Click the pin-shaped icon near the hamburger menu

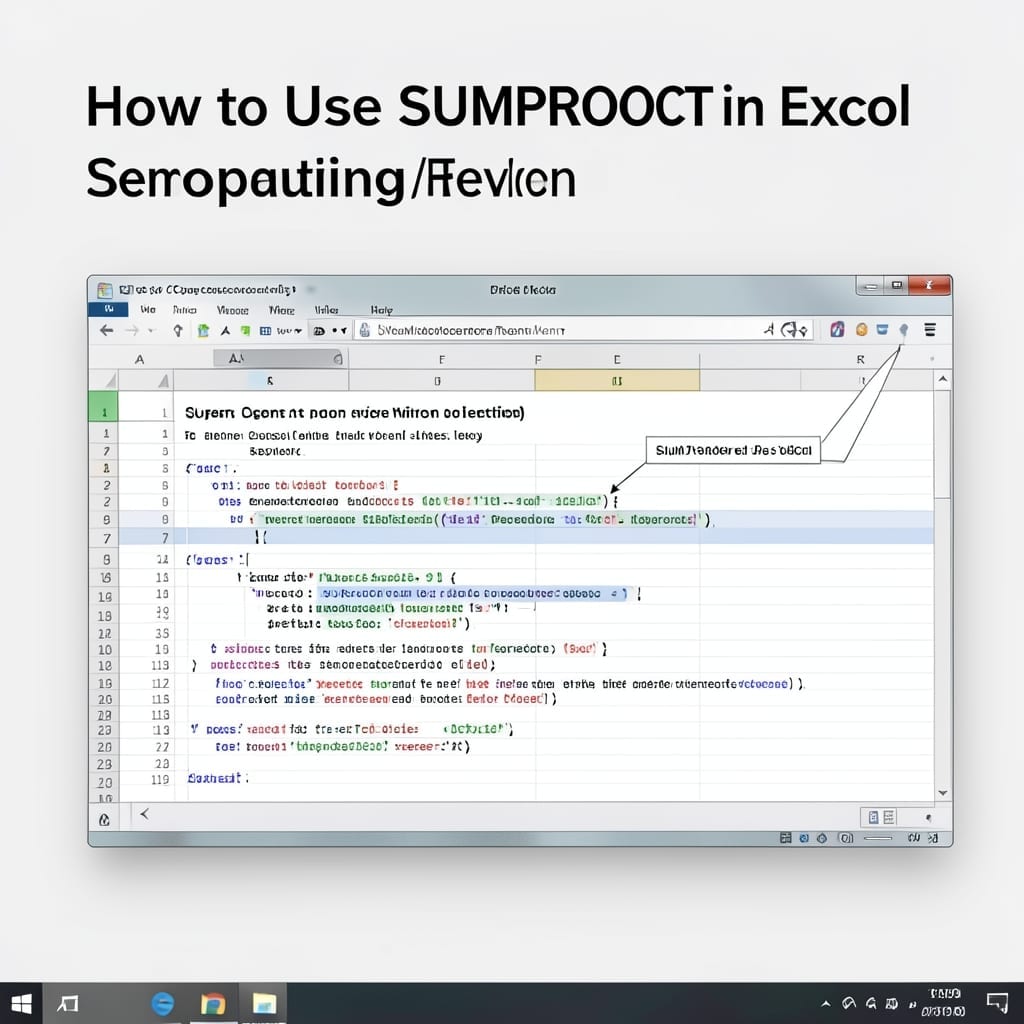tap(904, 330)
